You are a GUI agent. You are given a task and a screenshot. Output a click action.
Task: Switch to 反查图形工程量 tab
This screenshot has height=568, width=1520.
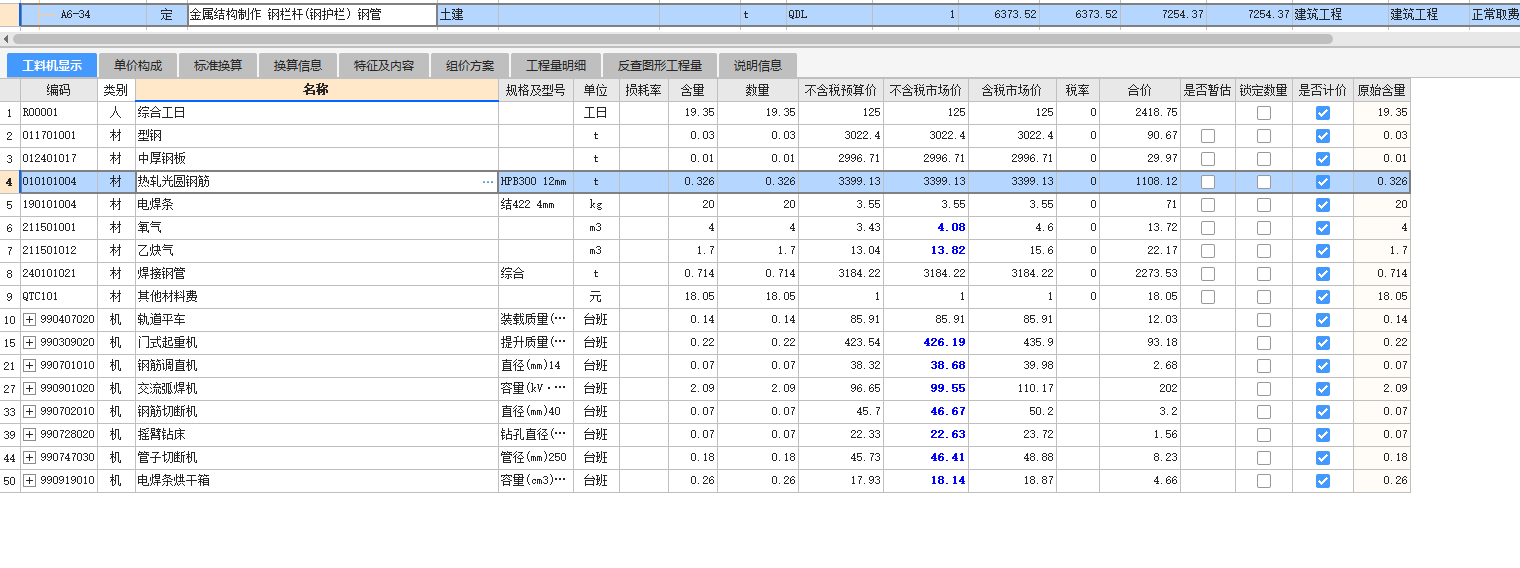tap(660, 66)
